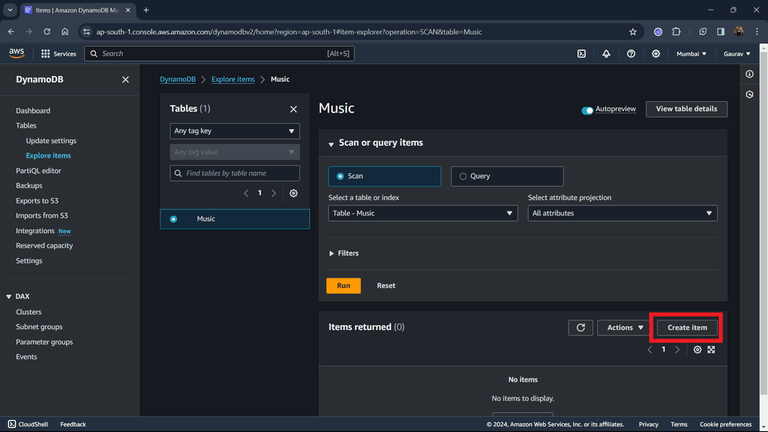Open Cookie preferences in footer
The height and width of the screenshot is (432, 768).
725,424
